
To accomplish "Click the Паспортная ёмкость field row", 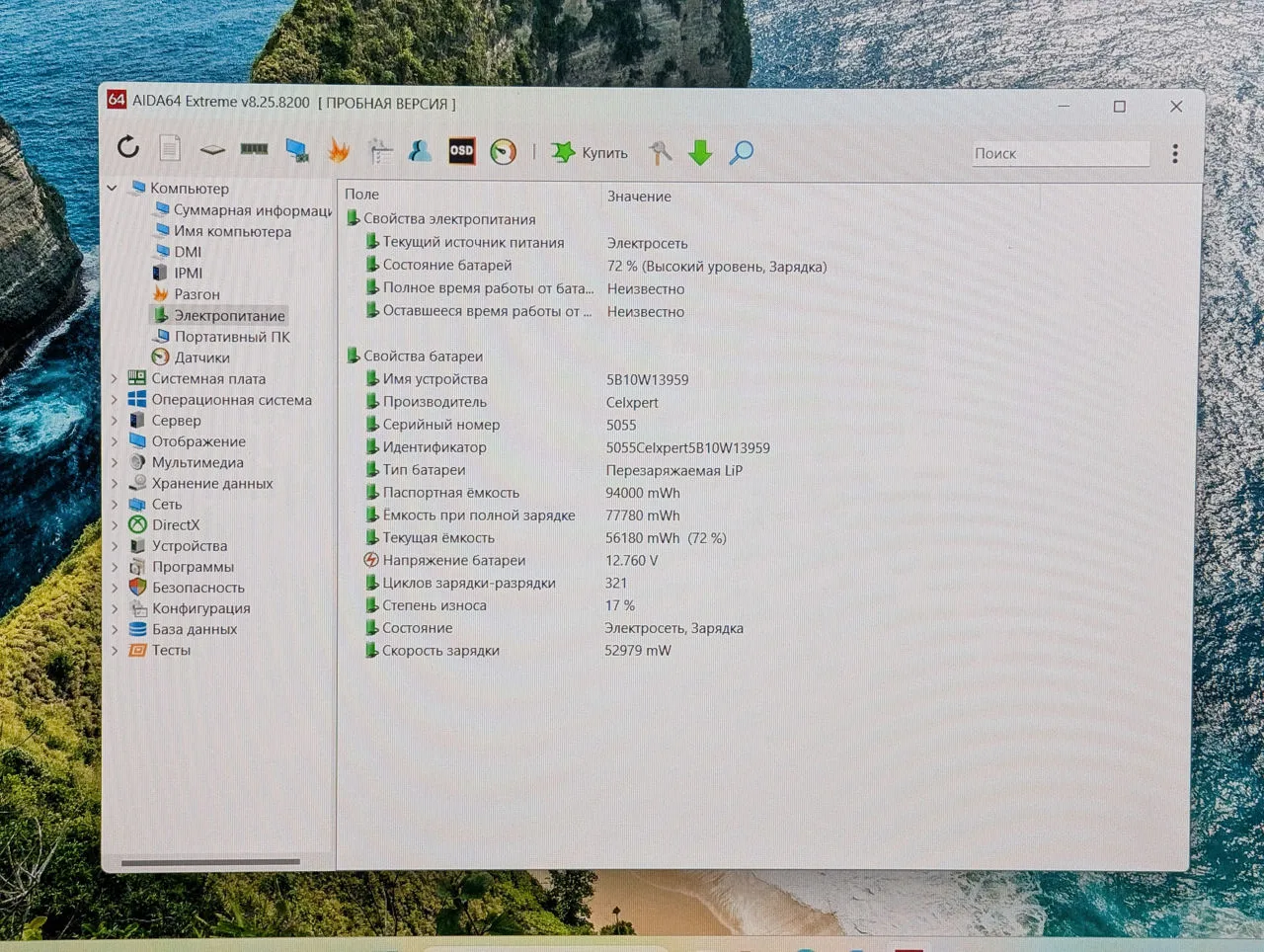I will point(522,493).
